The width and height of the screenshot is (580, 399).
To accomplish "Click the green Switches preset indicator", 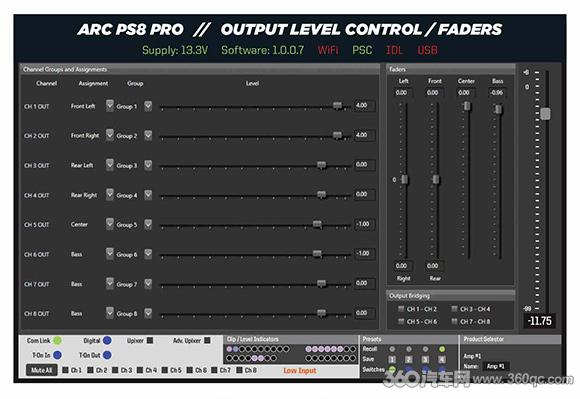I will coord(392,369).
